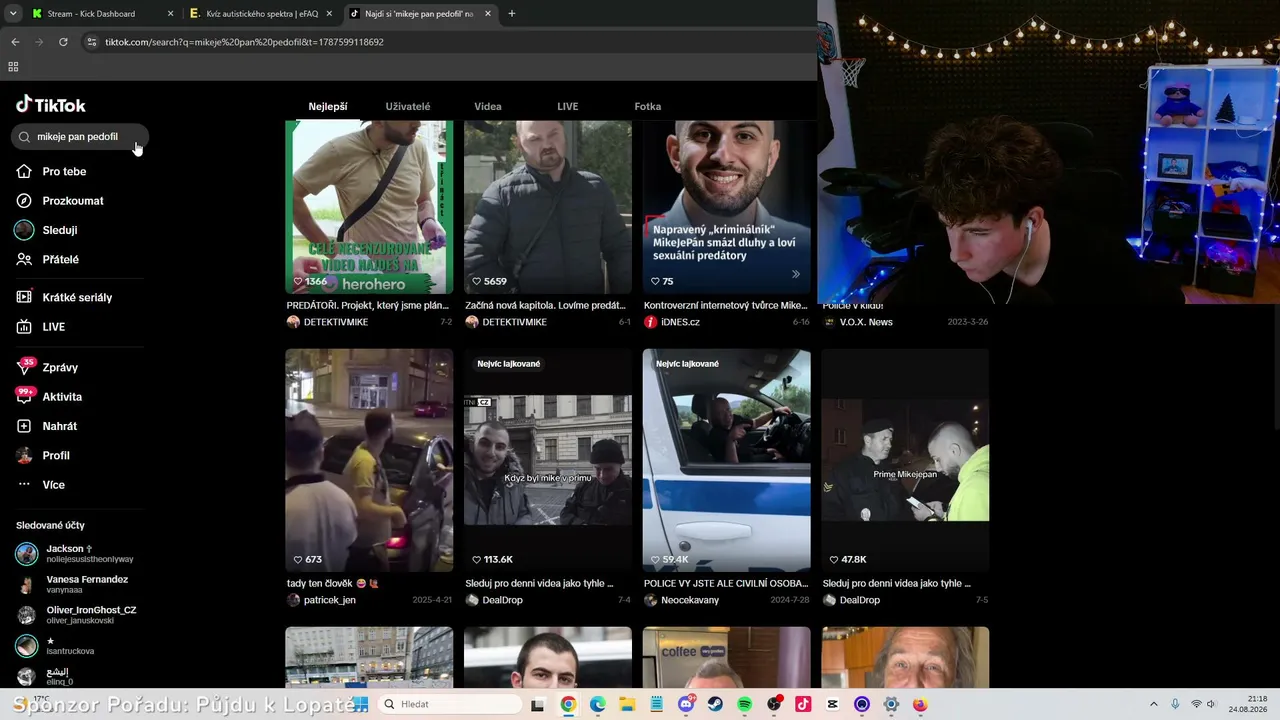The image size is (1280, 720).
Task: Close the eFAQ quiz browser tab
Action: (x=329, y=14)
